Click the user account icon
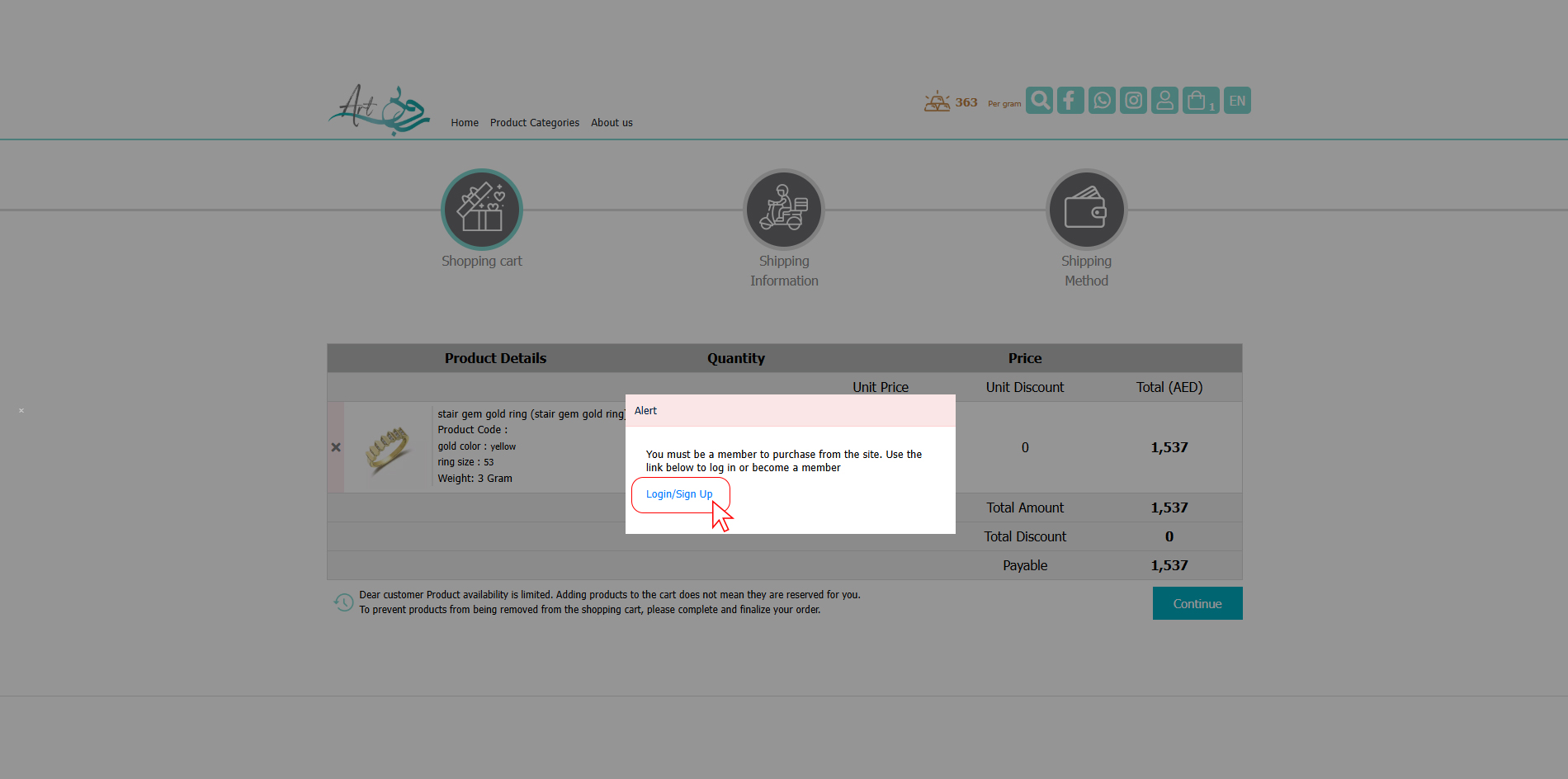The width and height of the screenshot is (1568, 779). click(1164, 101)
